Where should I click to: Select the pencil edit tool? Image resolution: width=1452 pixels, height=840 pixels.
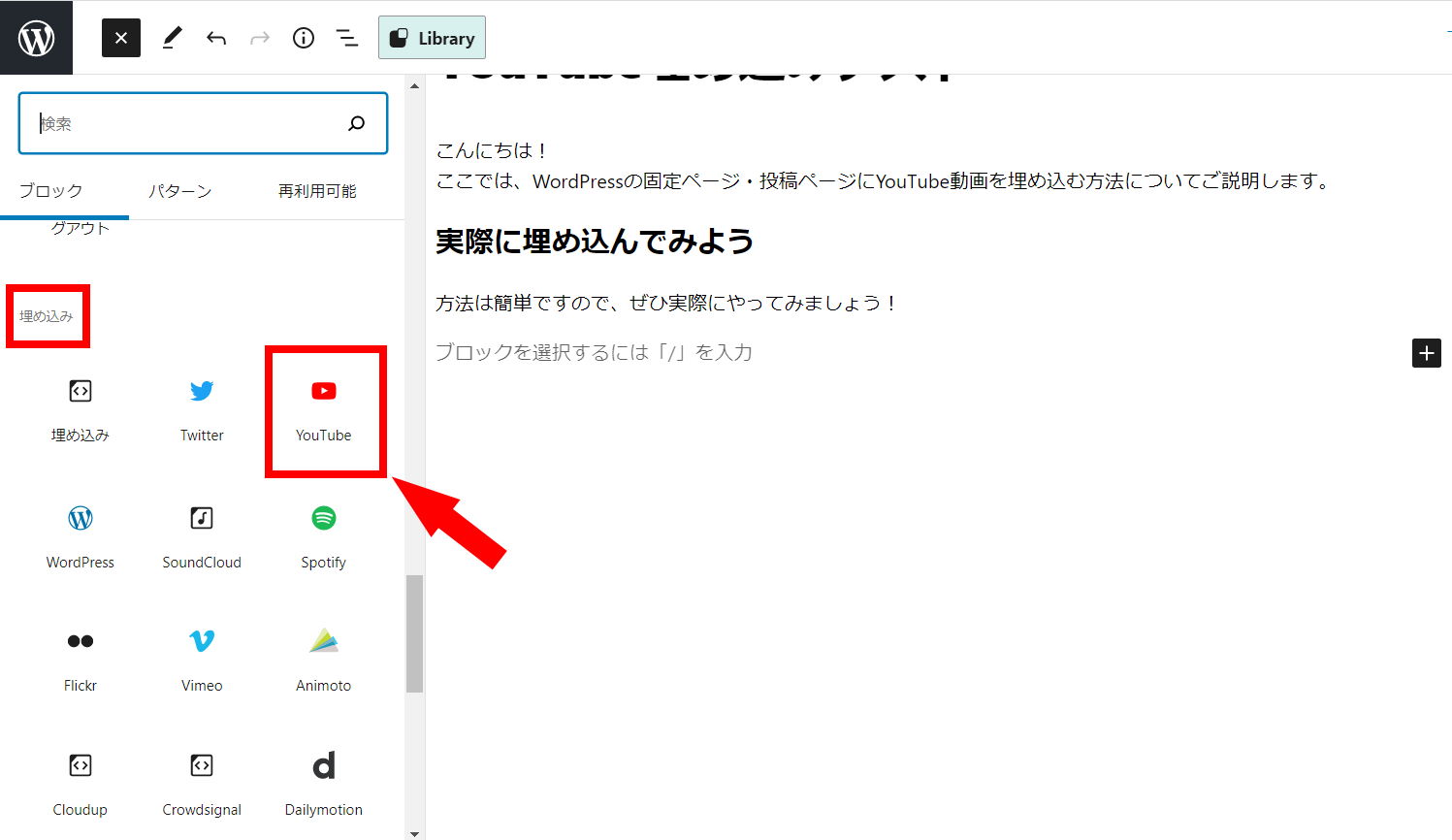[x=172, y=38]
